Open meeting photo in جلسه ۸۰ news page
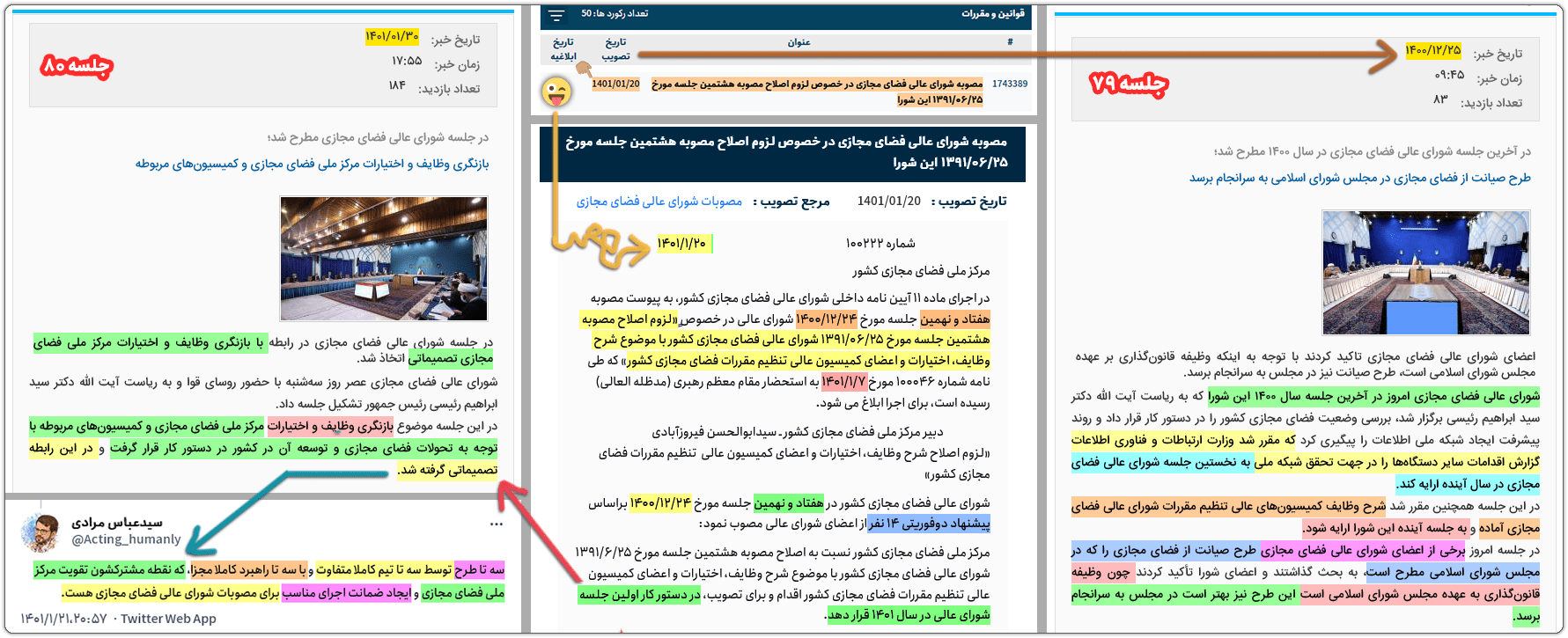The height and width of the screenshot is (638, 1568). coord(384,259)
